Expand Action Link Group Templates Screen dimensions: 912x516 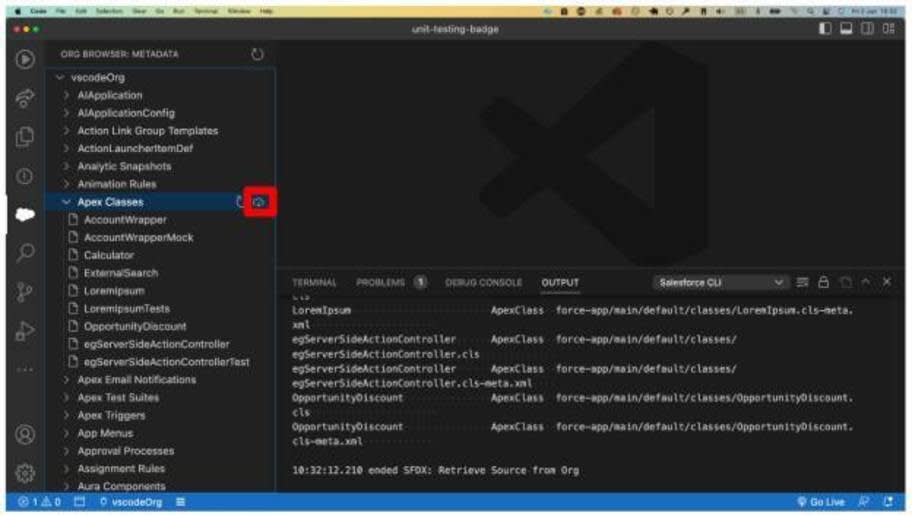click(x=66, y=131)
